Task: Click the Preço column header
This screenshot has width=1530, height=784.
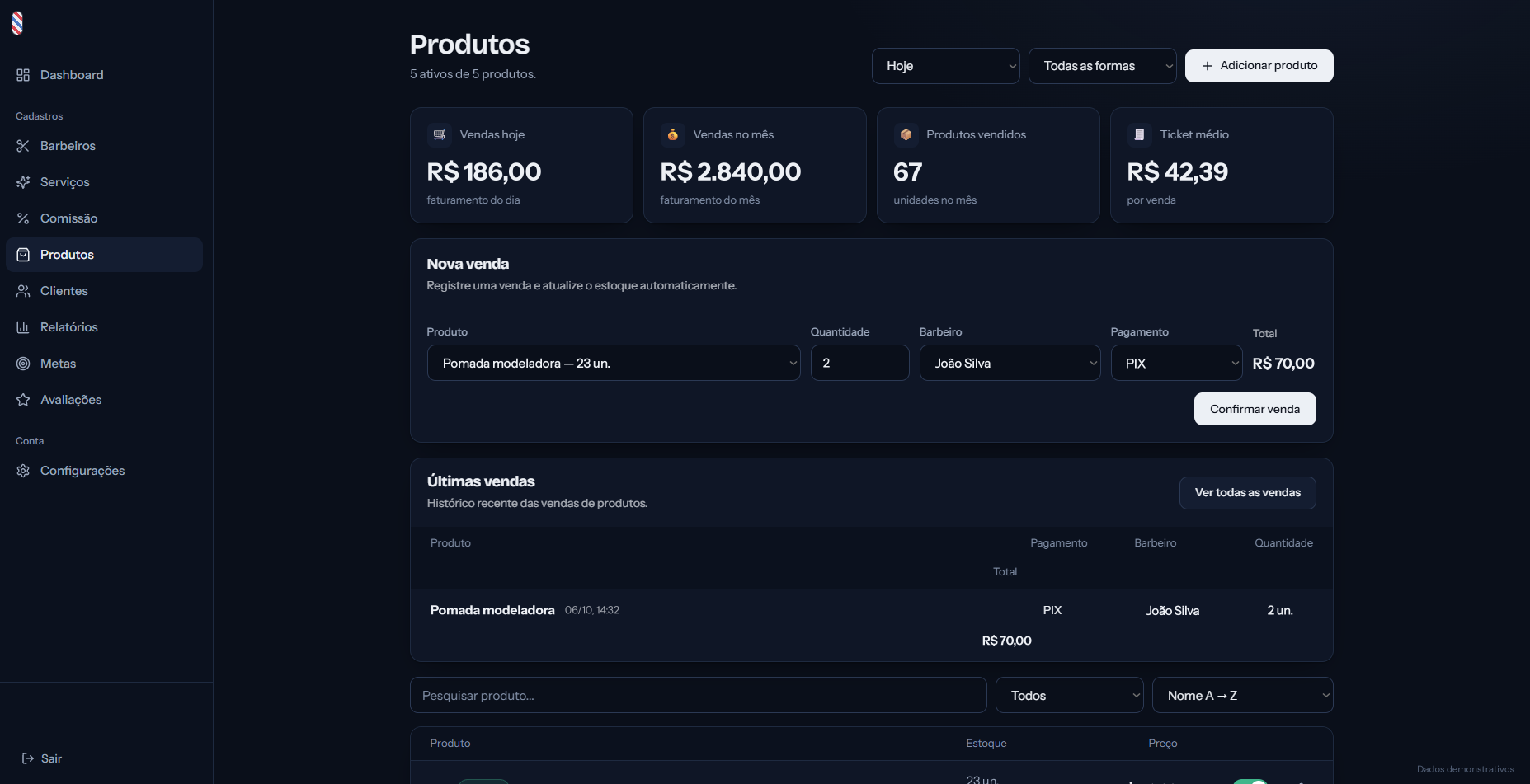Action: click(1163, 744)
